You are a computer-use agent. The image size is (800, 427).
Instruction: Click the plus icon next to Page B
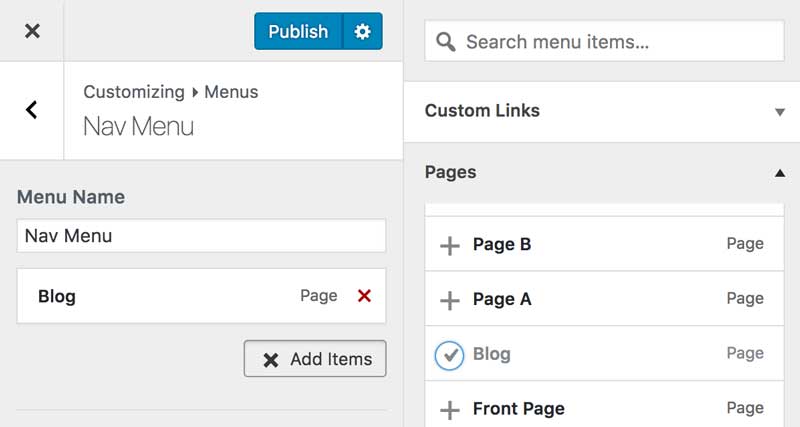click(x=450, y=245)
